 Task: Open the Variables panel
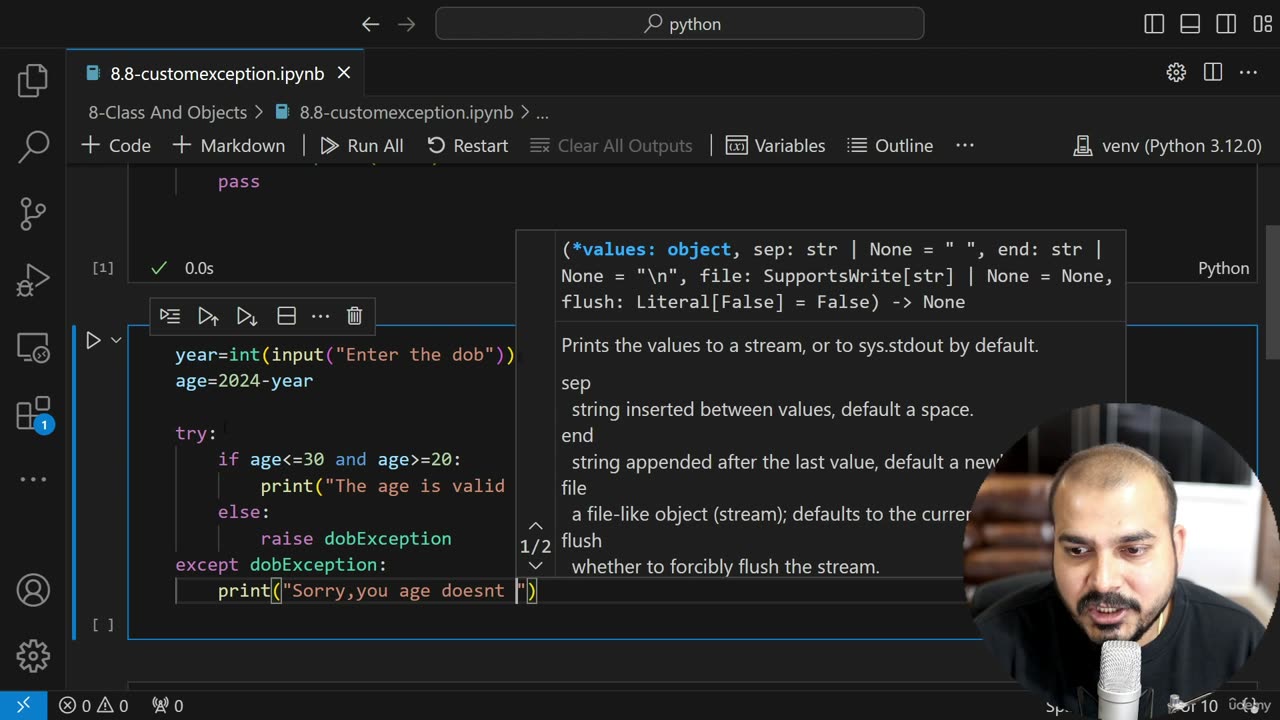tap(776, 145)
